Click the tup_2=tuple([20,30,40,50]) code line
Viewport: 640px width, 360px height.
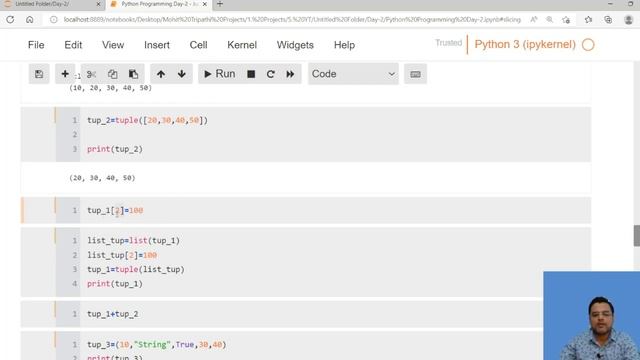[x=147, y=120]
